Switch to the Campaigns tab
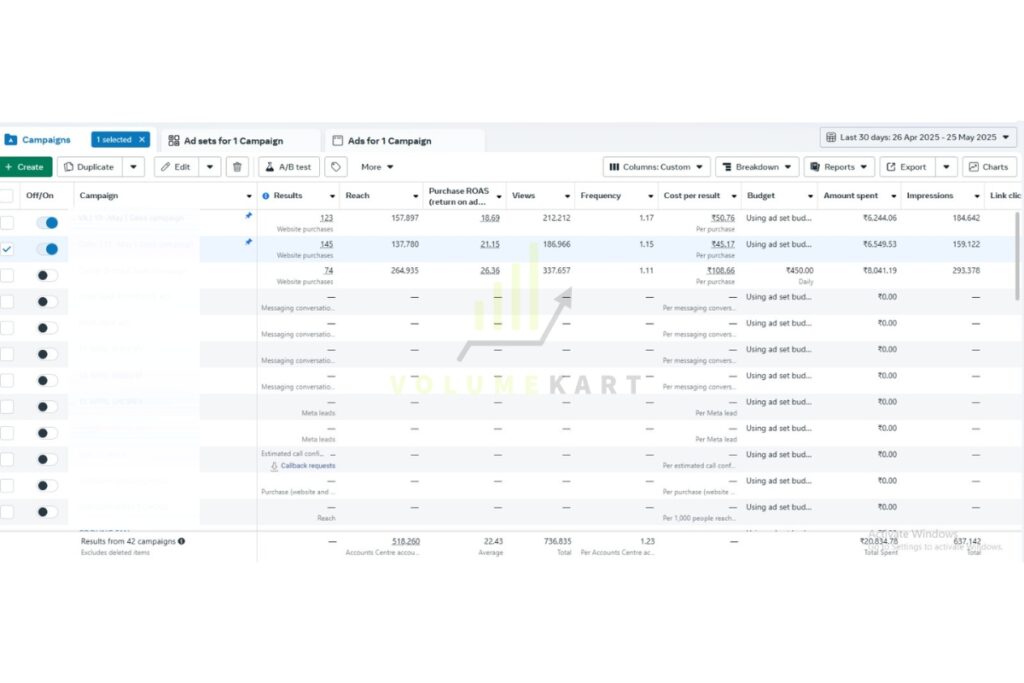The image size is (1024, 683). point(39,140)
